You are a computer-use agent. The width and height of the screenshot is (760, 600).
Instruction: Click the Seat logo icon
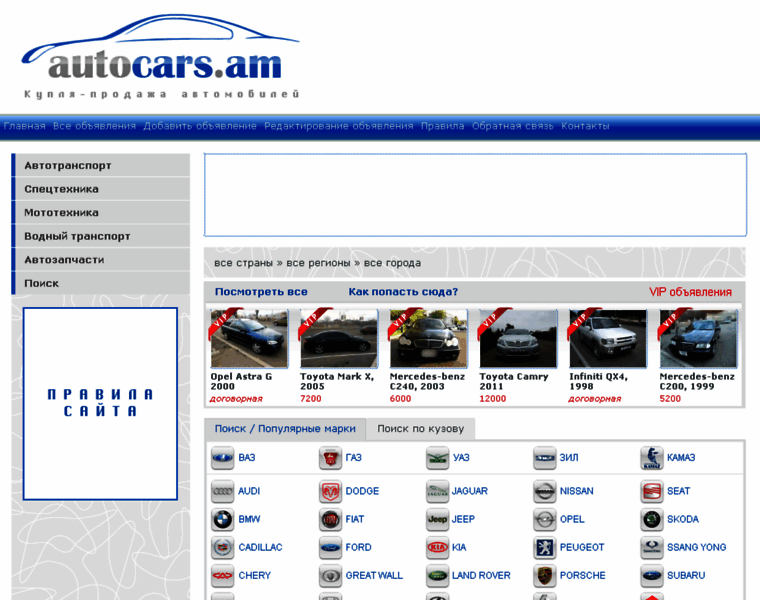(652, 491)
